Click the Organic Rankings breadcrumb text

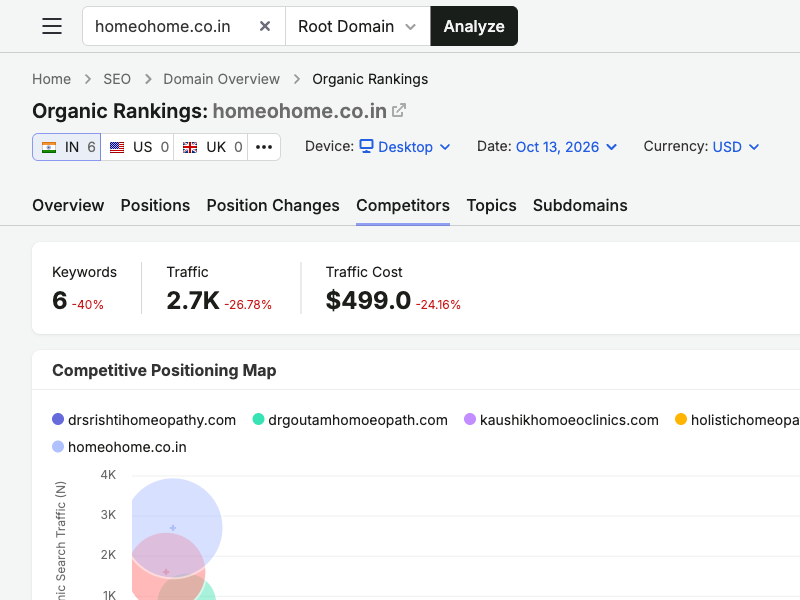[370, 79]
